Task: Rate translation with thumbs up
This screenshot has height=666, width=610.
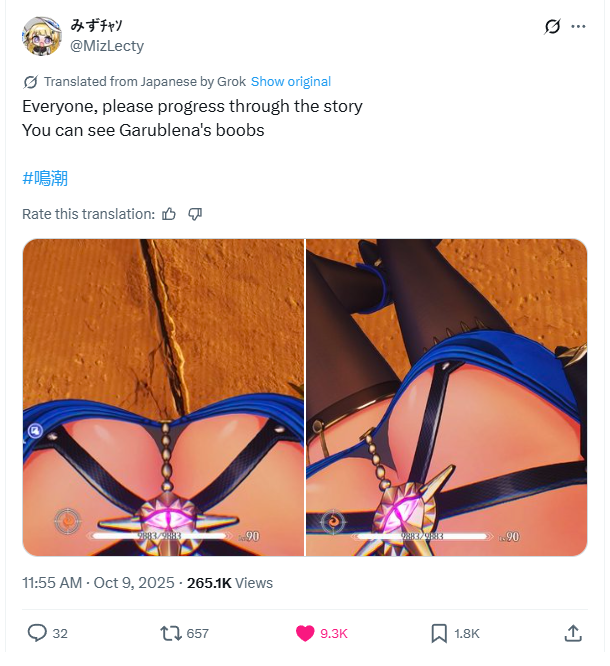Action: coord(169,214)
